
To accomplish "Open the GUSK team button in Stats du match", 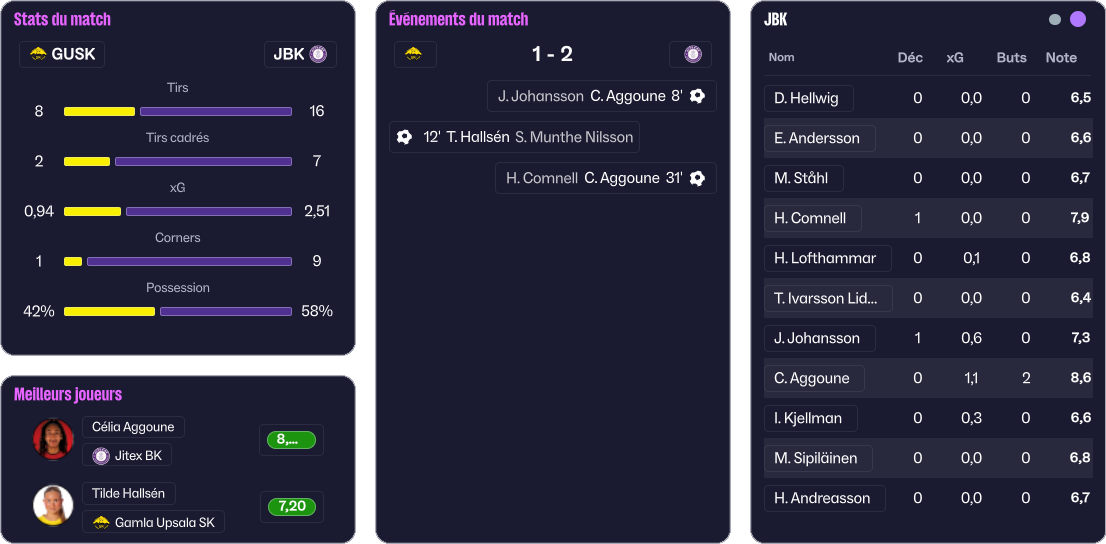I will point(62,54).
